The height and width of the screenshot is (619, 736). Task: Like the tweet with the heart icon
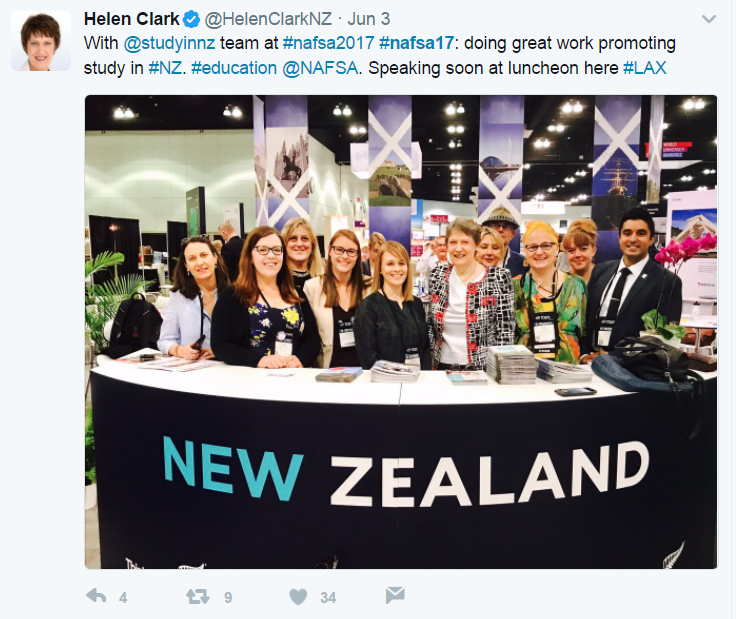click(298, 597)
